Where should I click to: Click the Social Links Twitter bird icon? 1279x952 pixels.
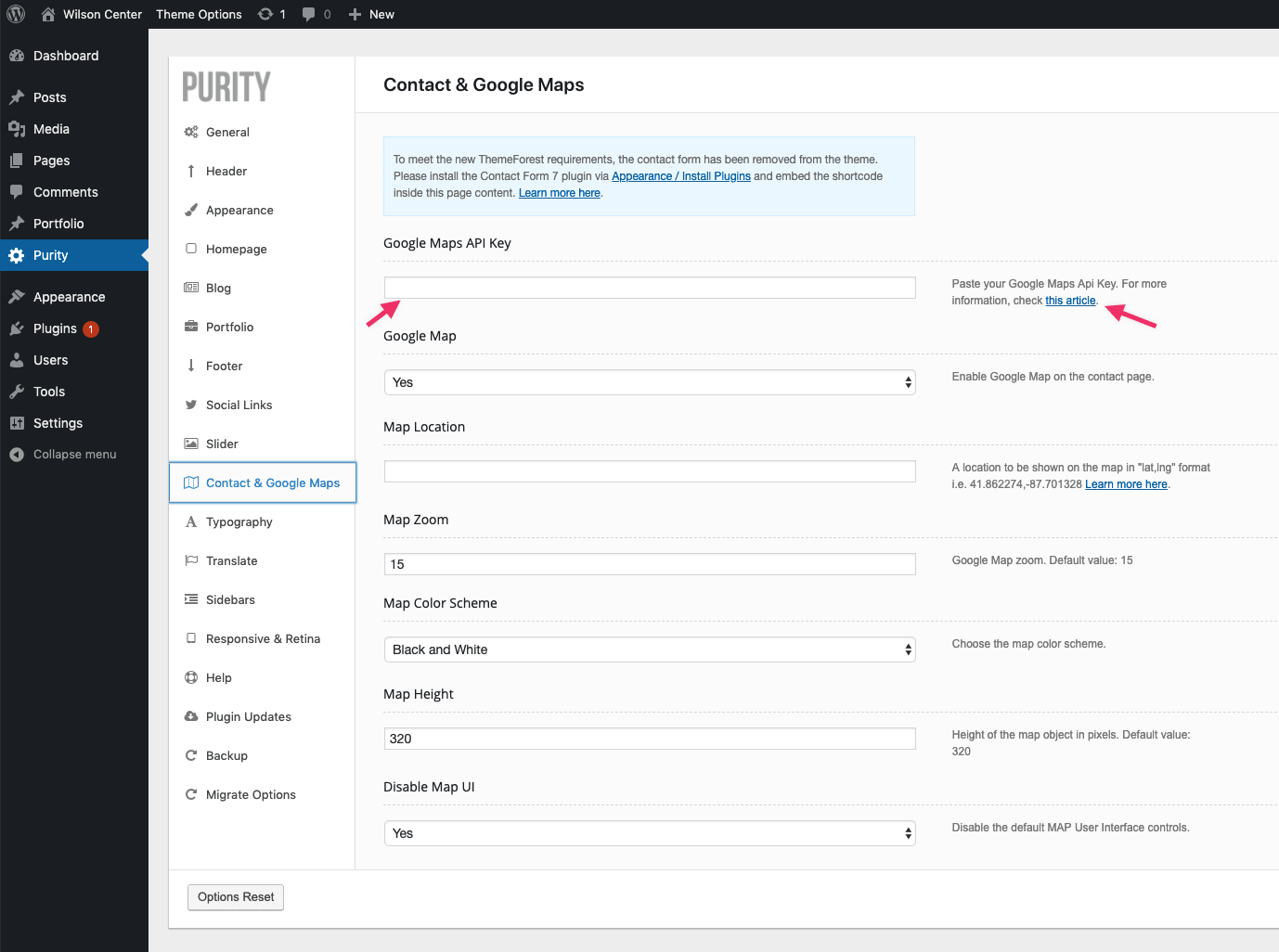(191, 405)
